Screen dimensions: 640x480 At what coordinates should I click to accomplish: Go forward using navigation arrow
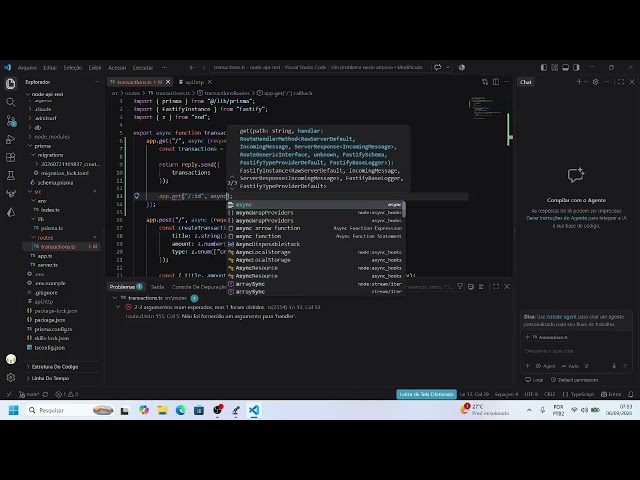pos(203,67)
